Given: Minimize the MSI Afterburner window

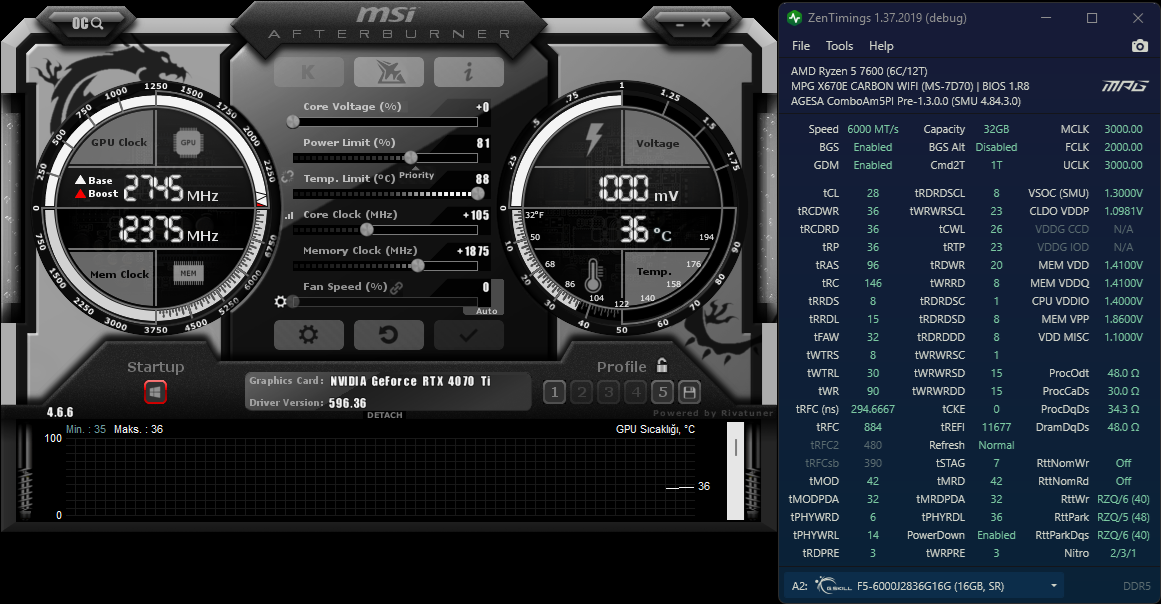Looking at the screenshot, I should pyautogui.click(x=680, y=24).
